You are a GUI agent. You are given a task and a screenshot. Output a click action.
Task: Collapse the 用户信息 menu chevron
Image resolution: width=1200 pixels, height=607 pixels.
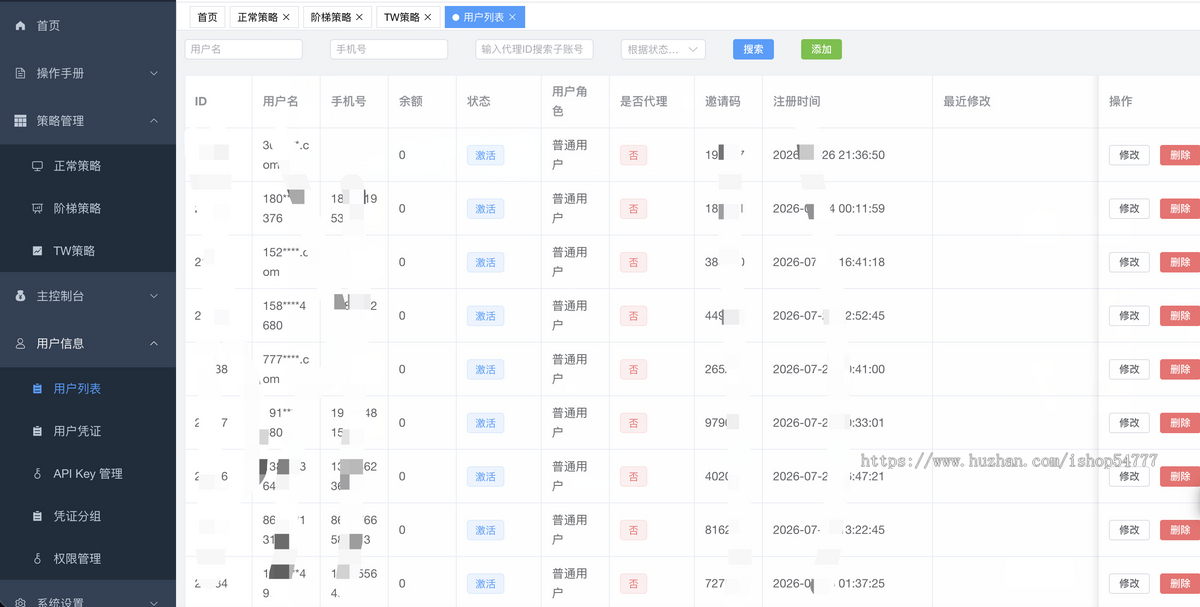(154, 343)
